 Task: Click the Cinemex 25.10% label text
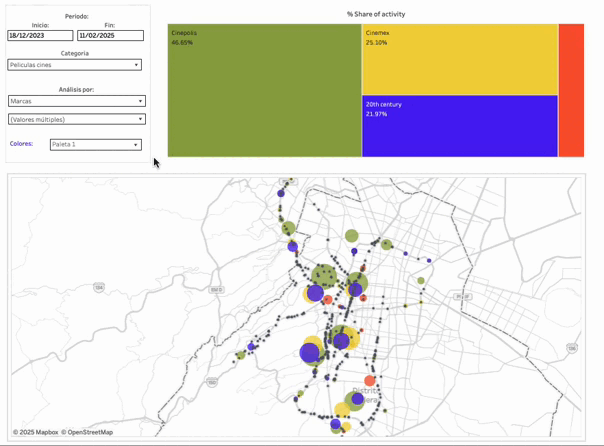tap(378, 38)
